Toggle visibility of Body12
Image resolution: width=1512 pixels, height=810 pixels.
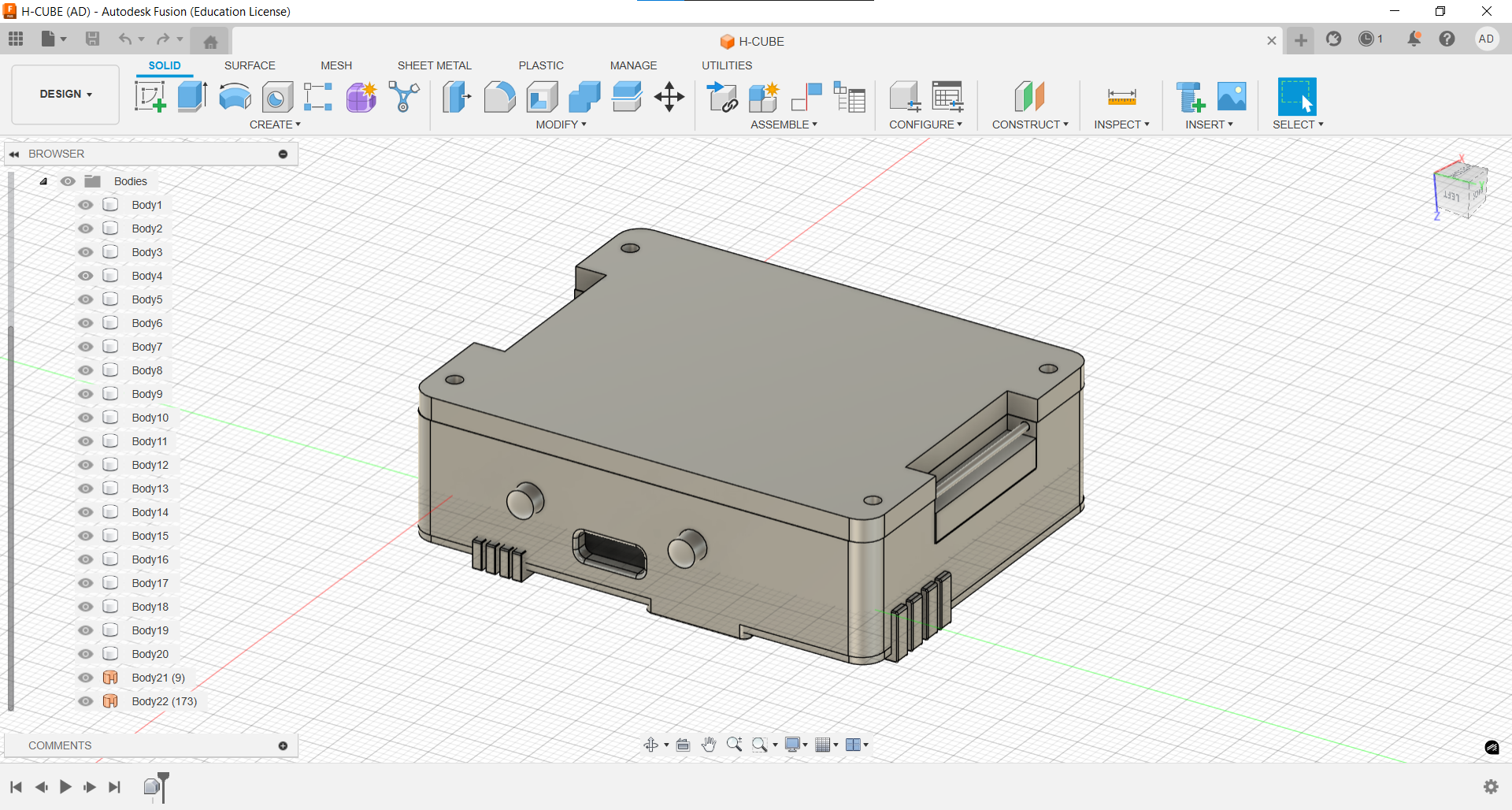(x=86, y=465)
